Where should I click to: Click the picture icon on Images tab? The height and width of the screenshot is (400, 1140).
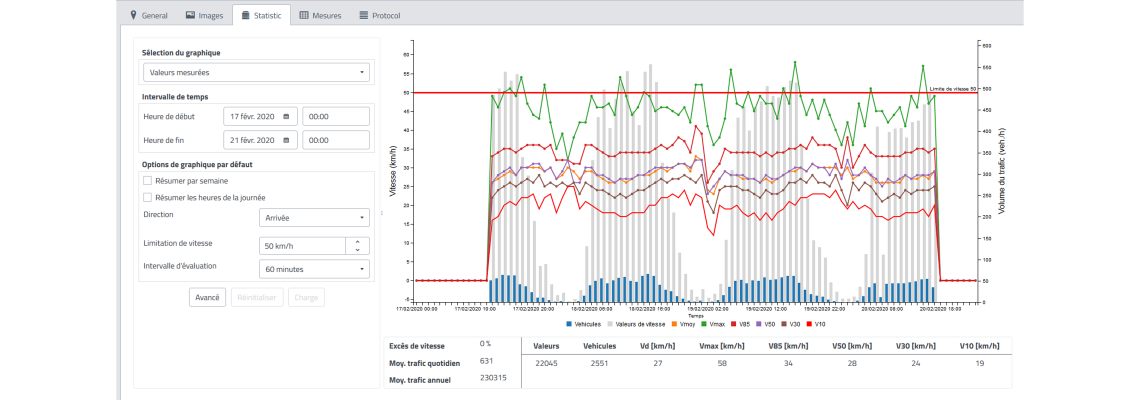point(190,16)
